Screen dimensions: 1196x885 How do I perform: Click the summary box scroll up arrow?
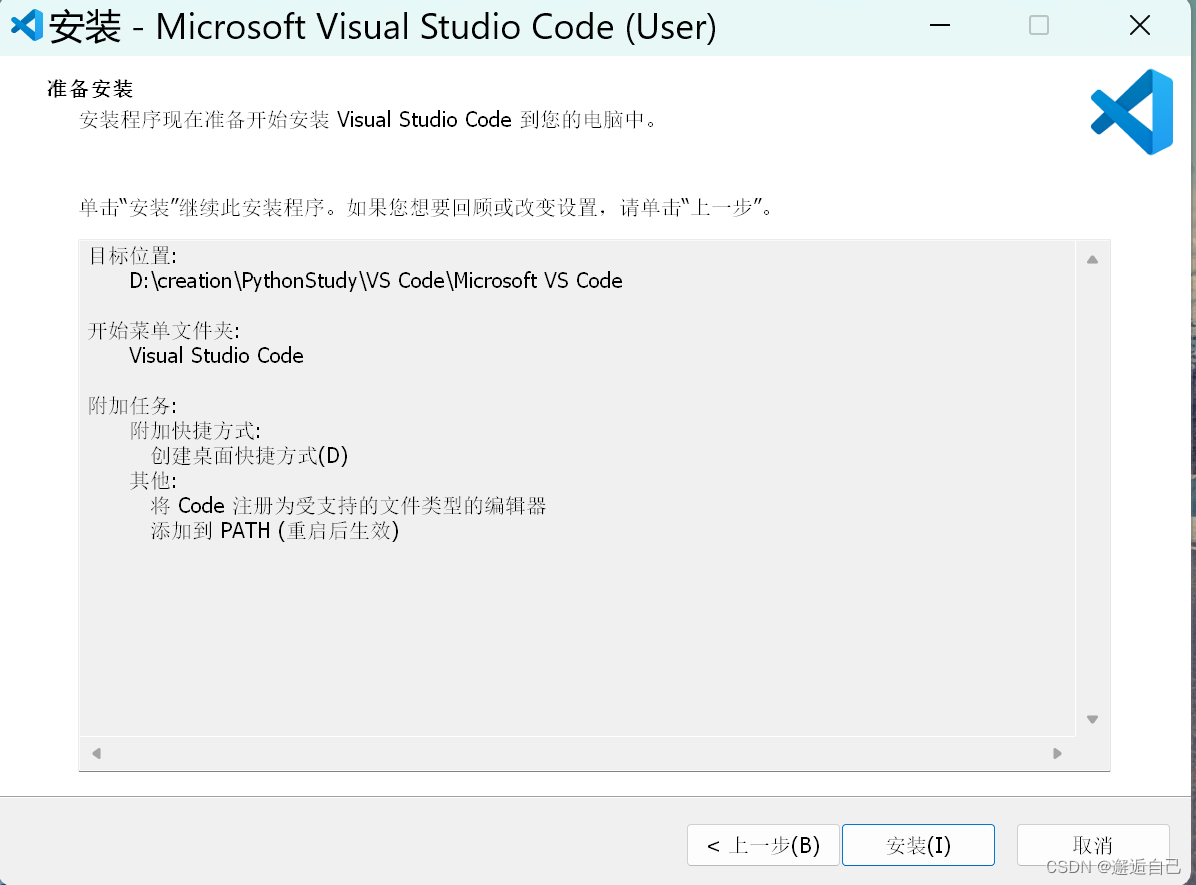[1092, 260]
